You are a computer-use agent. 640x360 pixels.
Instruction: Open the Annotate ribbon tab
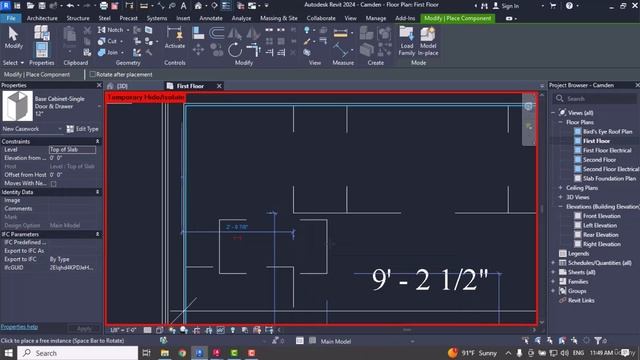click(x=211, y=18)
